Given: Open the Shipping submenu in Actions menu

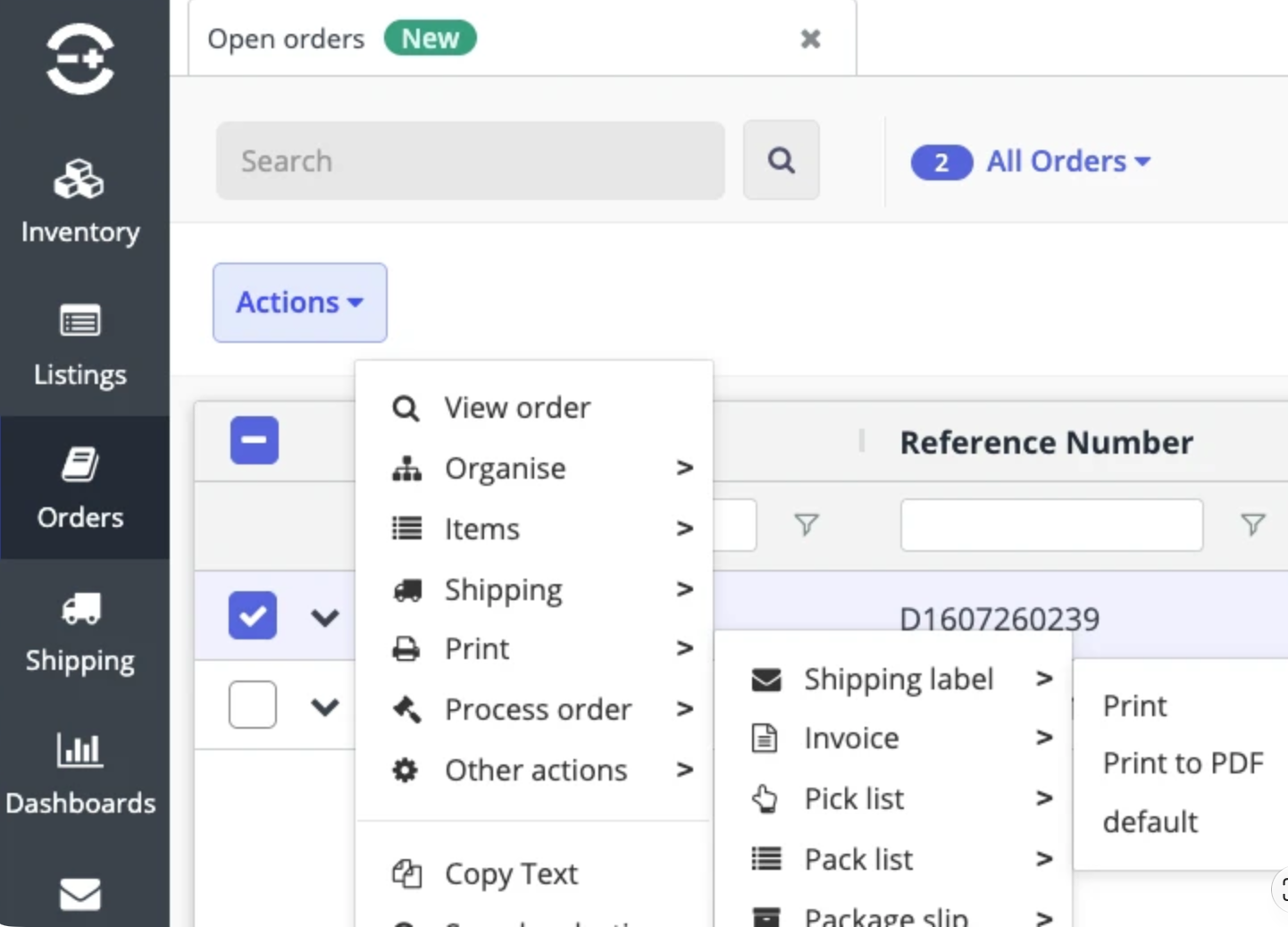Looking at the screenshot, I should [534, 589].
